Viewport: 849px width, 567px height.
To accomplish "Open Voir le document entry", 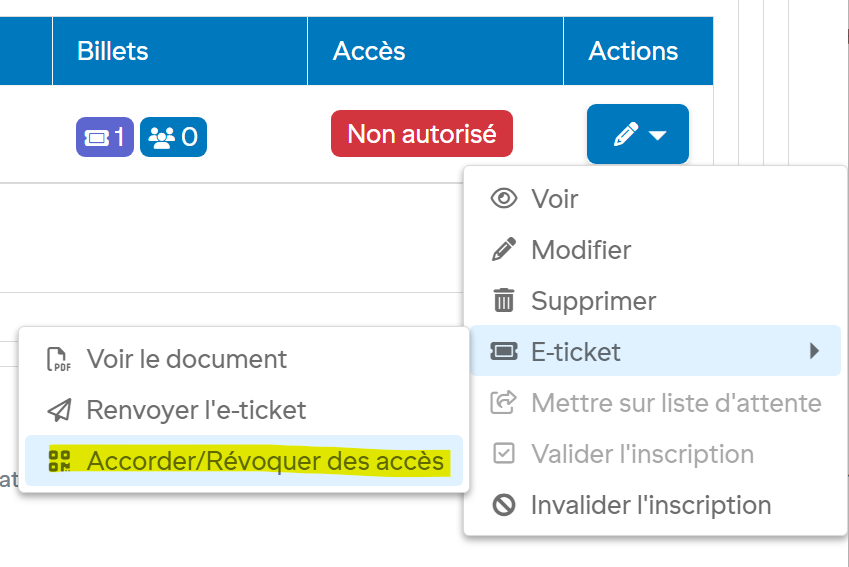I will [x=187, y=359].
